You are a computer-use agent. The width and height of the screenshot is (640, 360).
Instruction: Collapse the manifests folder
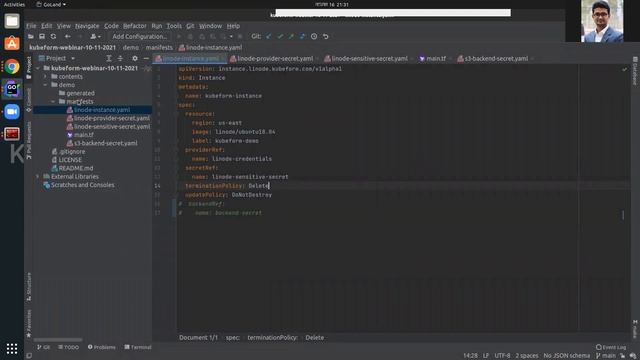pos(53,102)
